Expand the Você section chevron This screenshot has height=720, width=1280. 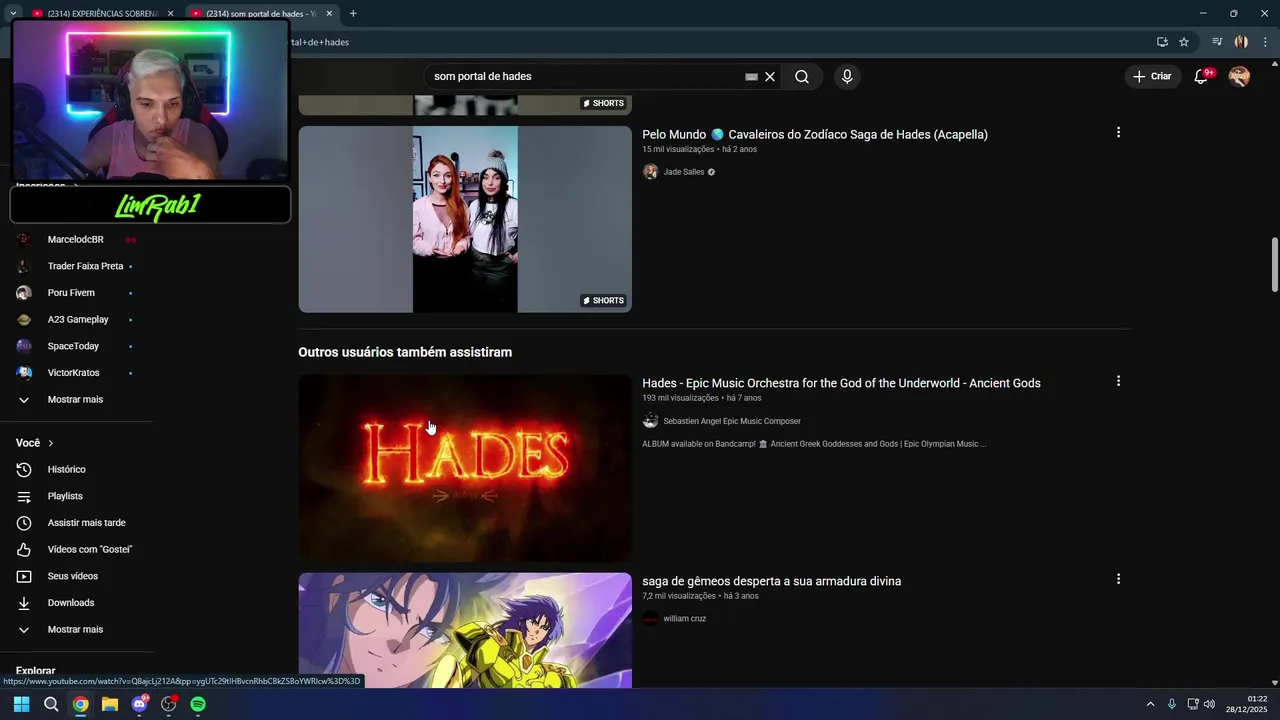tap(51, 443)
